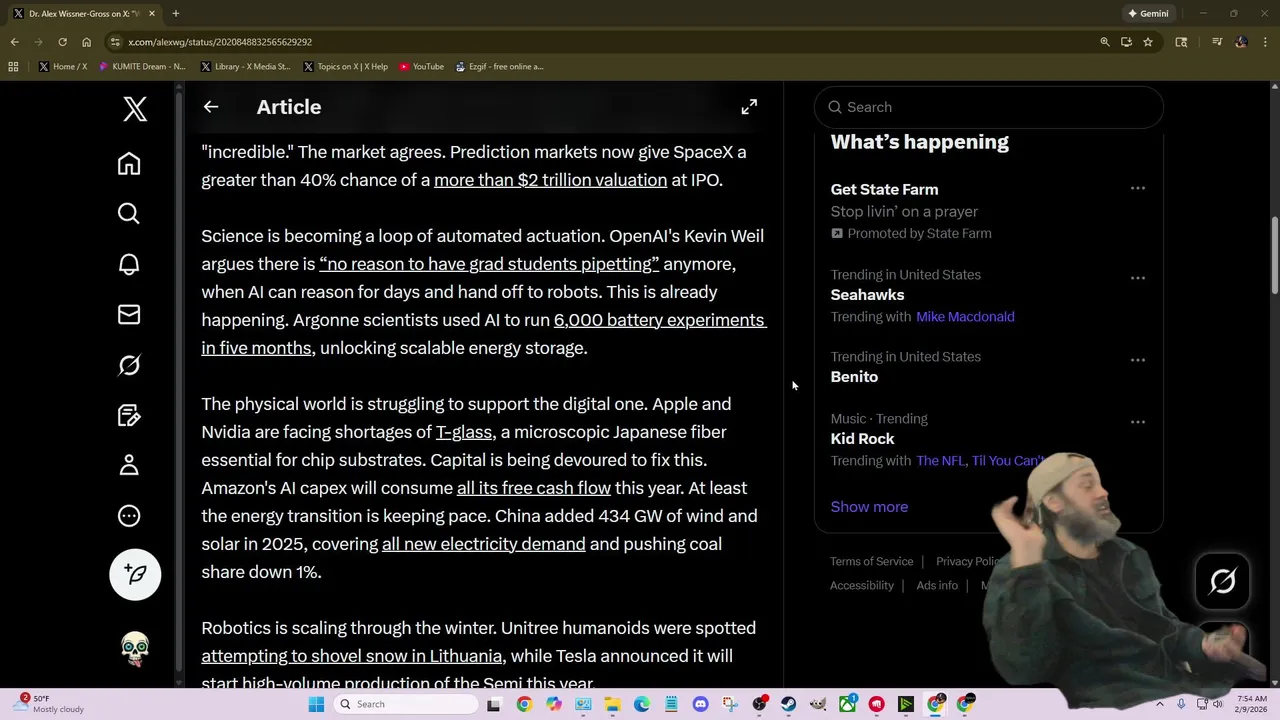Click the page vertical scrollbar thumb
This screenshot has height=720, width=1280.
[x=1274, y=255]
